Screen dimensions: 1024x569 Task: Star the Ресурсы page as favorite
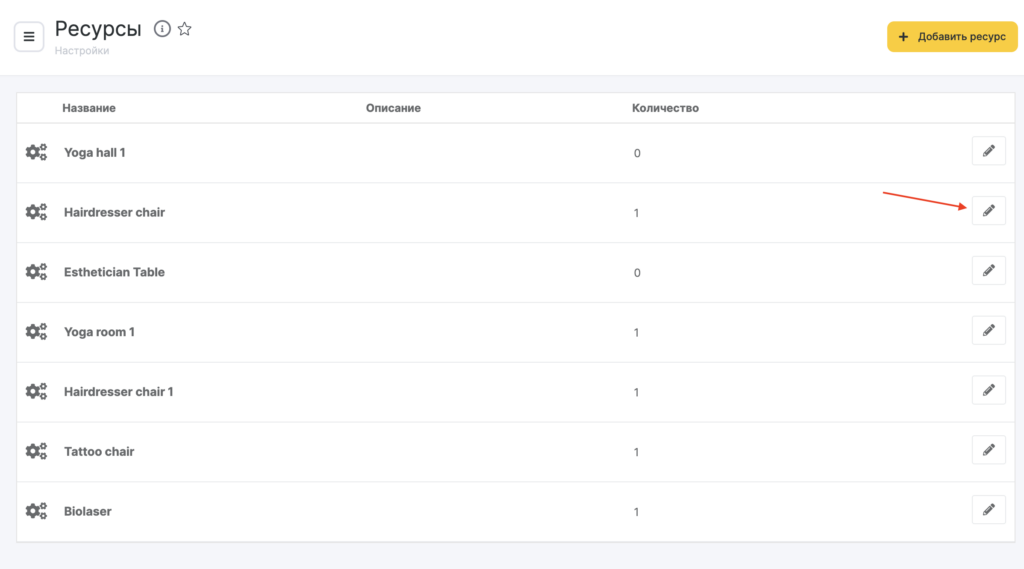[185, 29]
